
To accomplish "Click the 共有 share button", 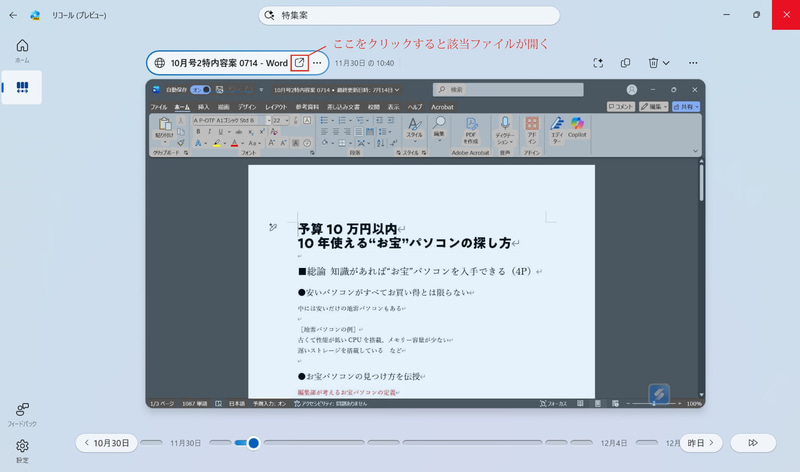I will pos(686,107).
